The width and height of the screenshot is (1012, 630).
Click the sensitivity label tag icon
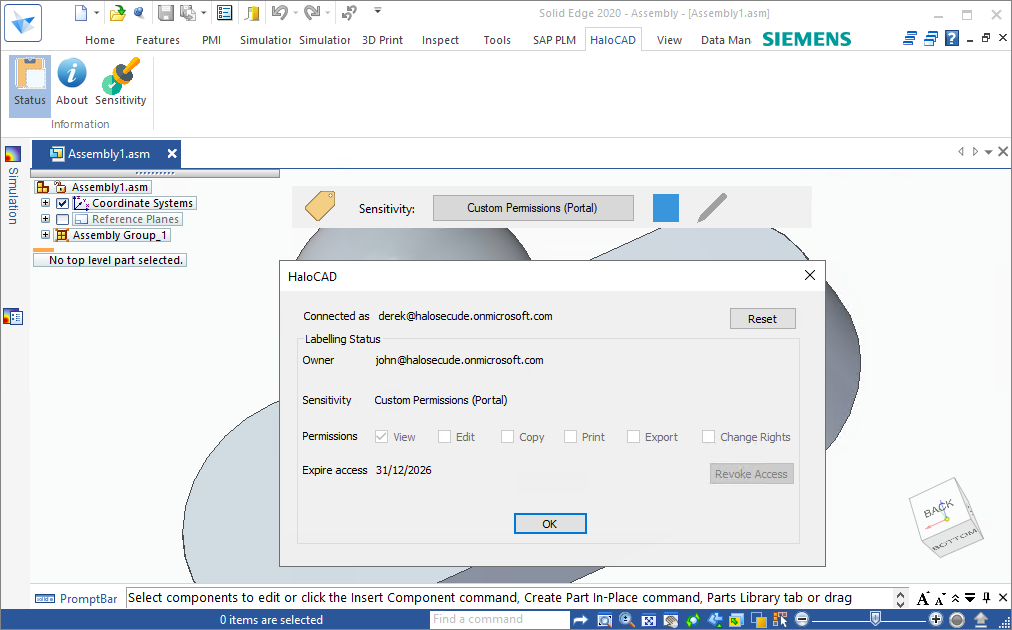(x=320, y=206)
